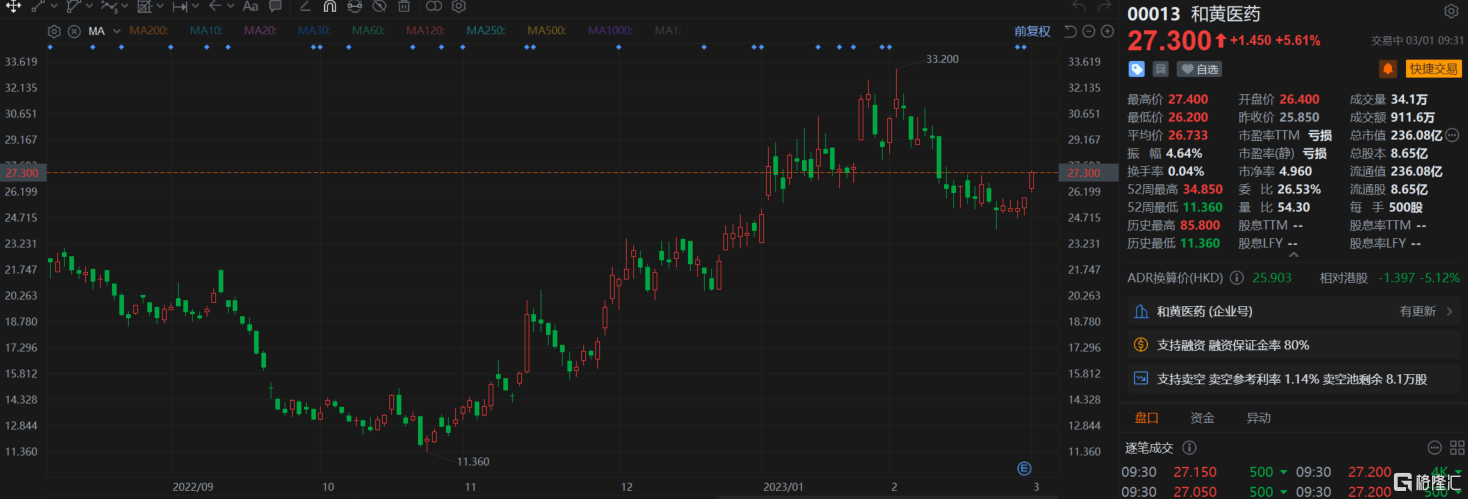
Task: Select the range measure tool
Action: point(180,6)
